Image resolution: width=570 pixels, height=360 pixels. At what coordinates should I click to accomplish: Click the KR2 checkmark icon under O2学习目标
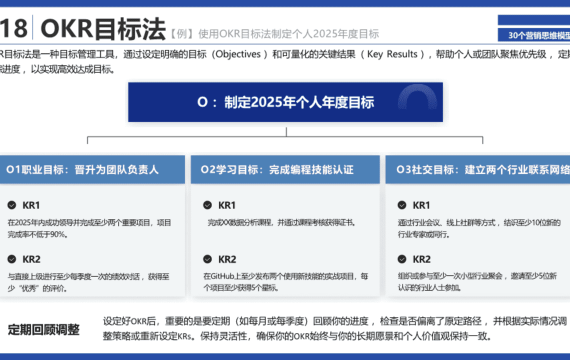[x=207, y=259]
